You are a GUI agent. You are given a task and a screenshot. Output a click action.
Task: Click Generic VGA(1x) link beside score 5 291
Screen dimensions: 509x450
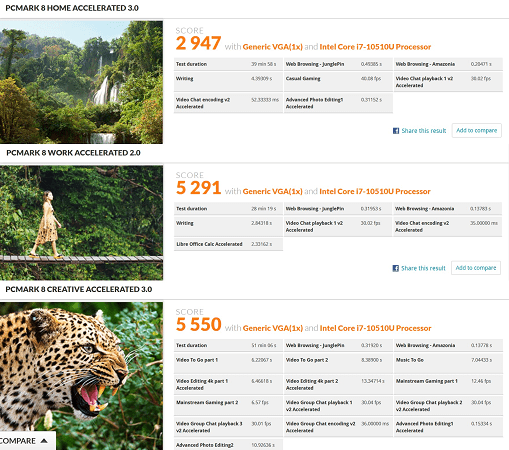(273, 192)
